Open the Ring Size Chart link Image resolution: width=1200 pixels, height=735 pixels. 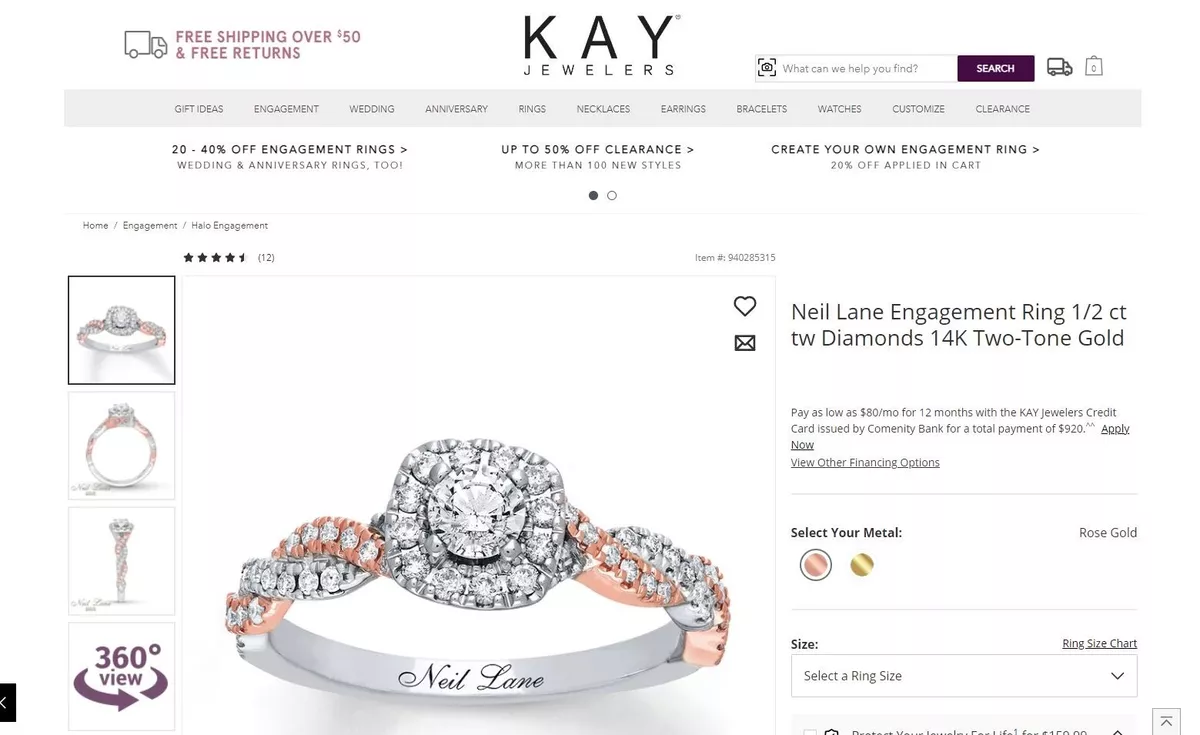pyautogui.click(x=1099, y=643)
